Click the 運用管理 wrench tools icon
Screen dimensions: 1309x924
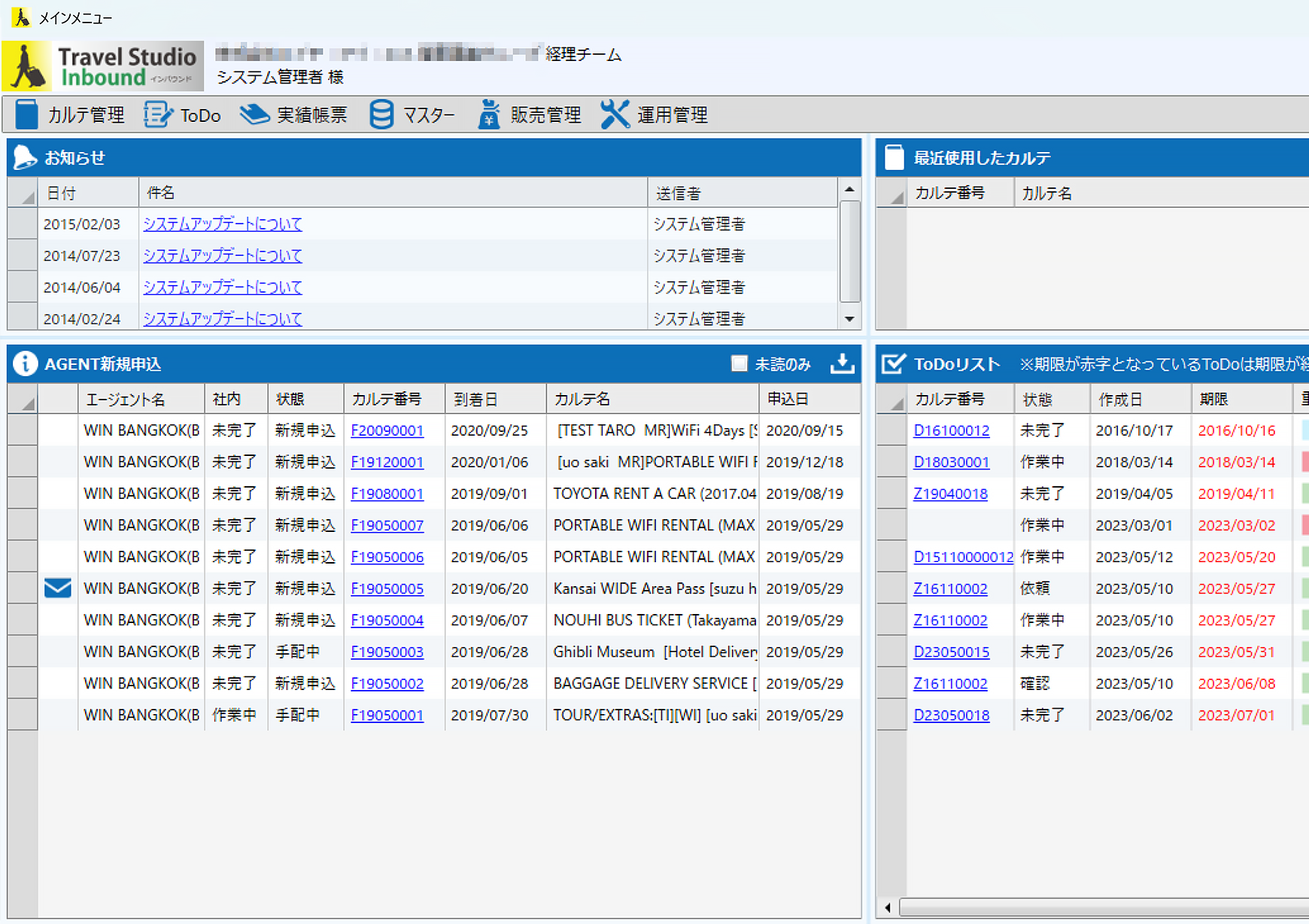coord(615,115)
